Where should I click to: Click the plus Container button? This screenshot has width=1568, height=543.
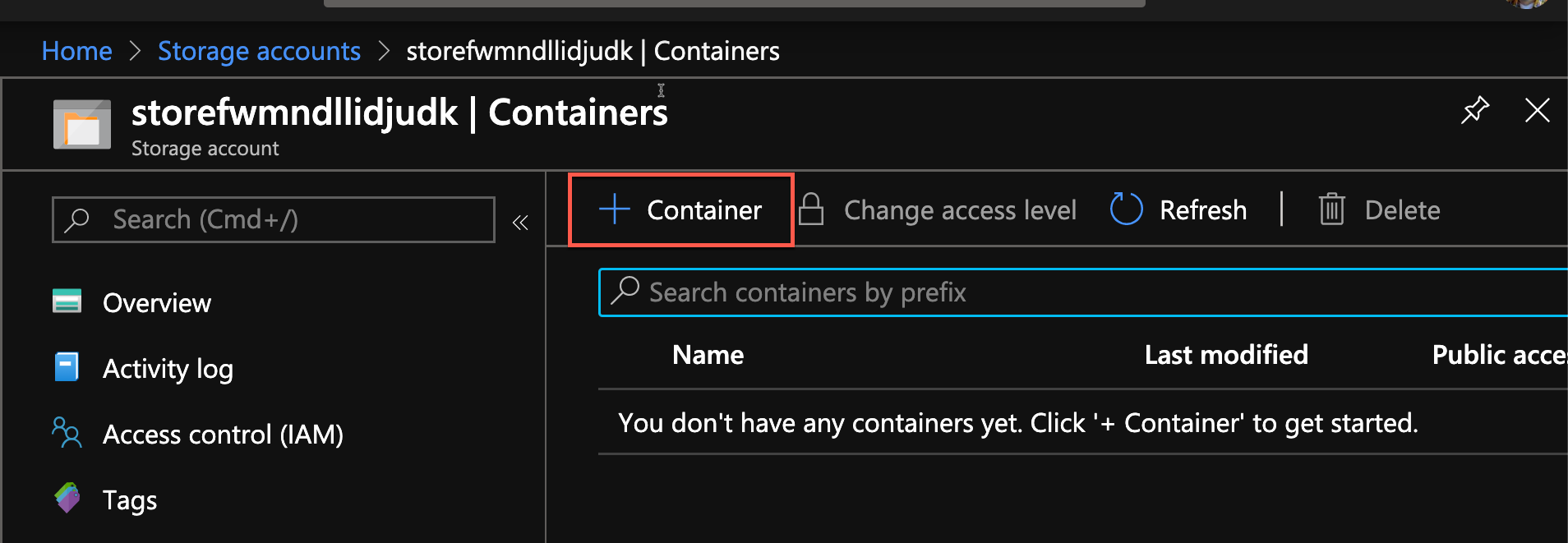coord(680,210)
